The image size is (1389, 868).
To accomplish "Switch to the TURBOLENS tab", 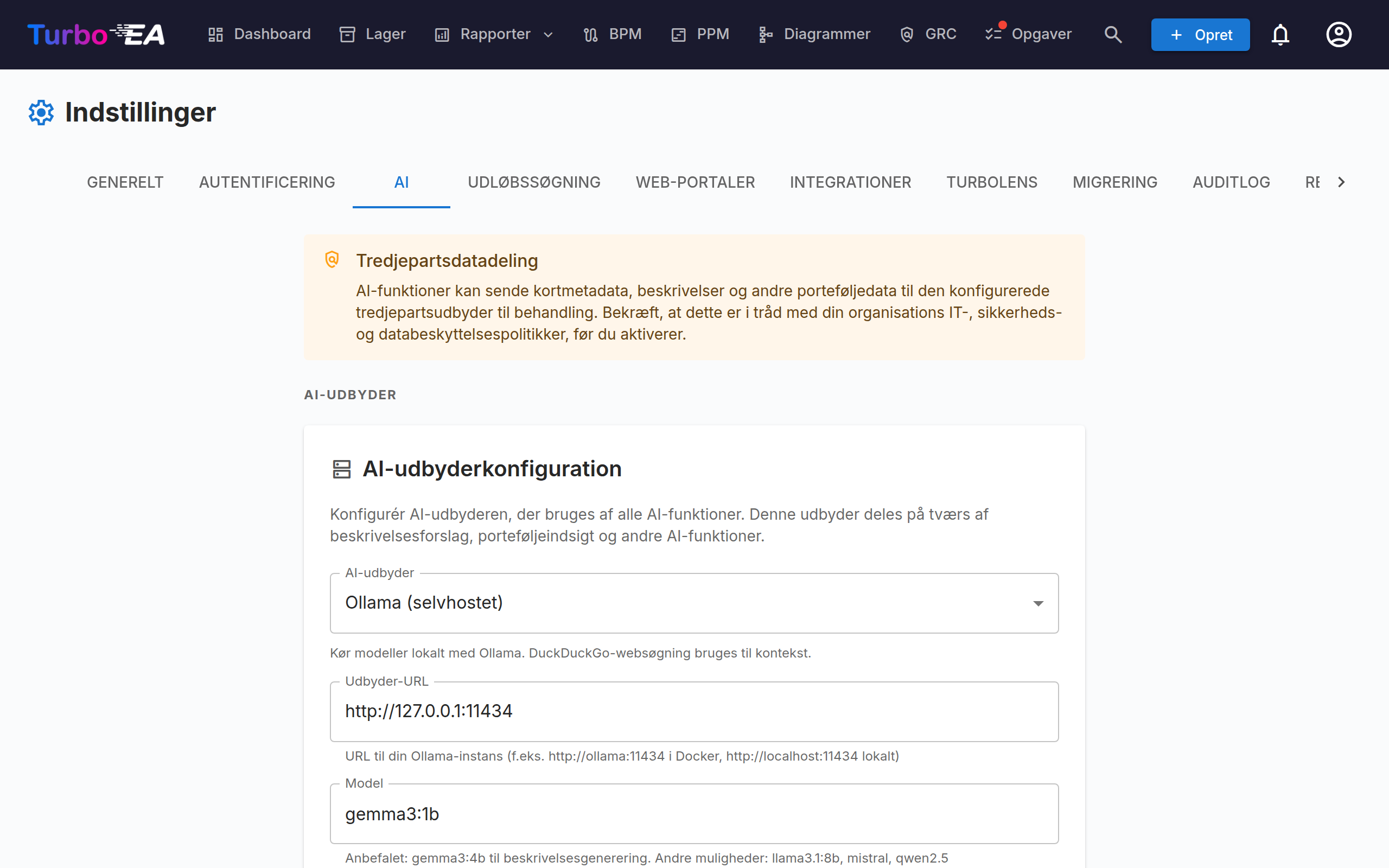I will tap(992, 182).
